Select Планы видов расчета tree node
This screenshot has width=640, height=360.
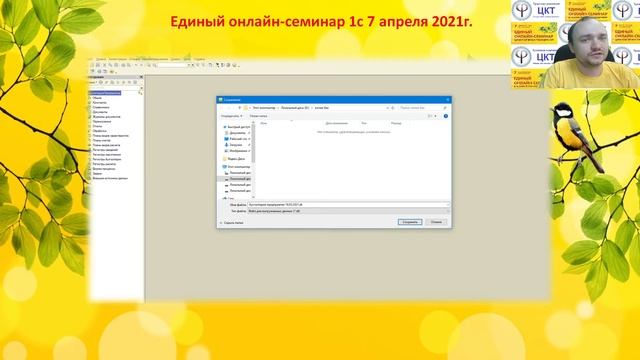pos(107,145)
